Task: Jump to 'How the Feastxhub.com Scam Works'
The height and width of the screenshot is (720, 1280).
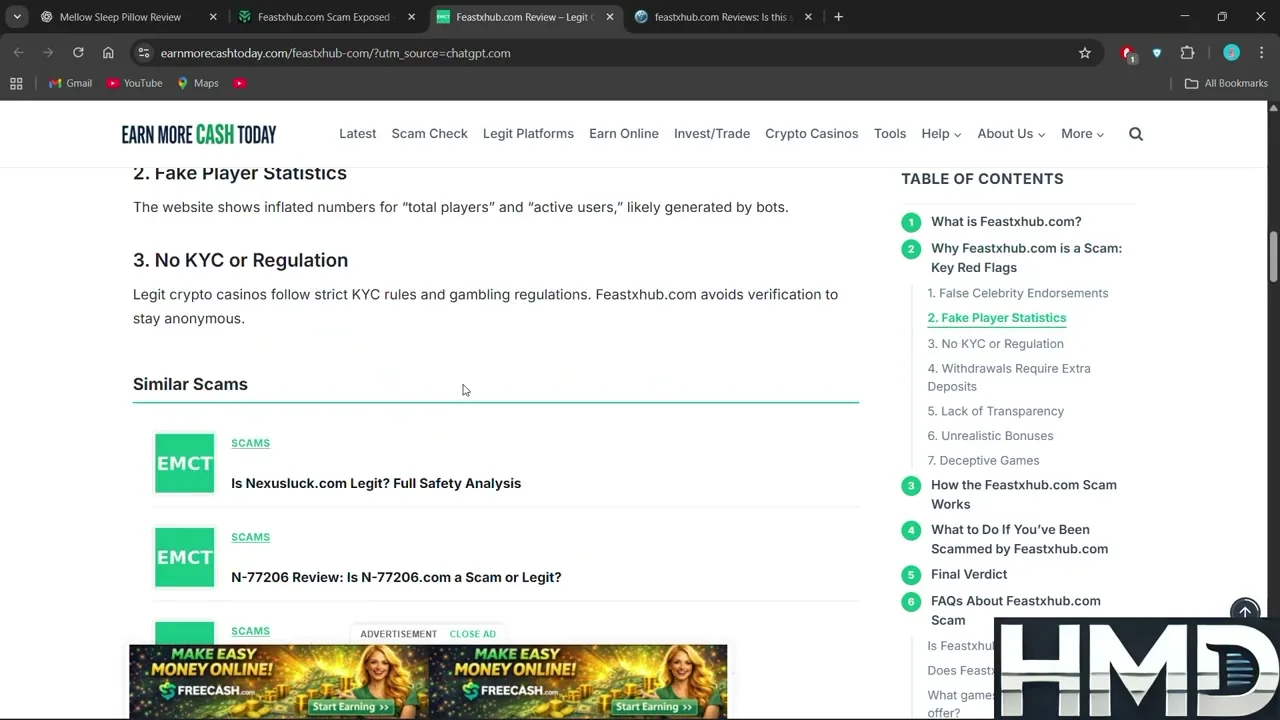Action: coord(1024,494)
